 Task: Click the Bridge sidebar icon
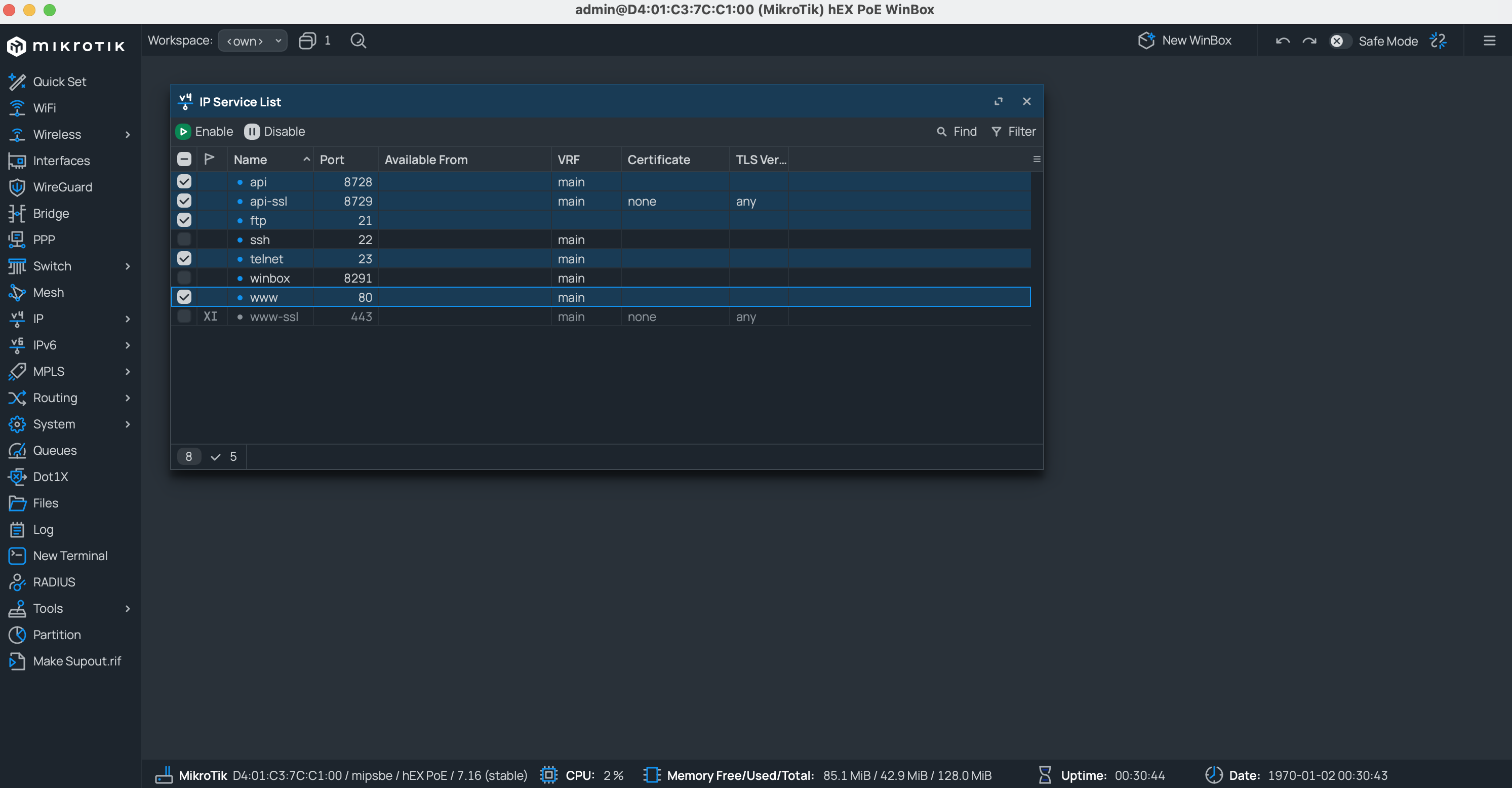(x=17, y=214)
